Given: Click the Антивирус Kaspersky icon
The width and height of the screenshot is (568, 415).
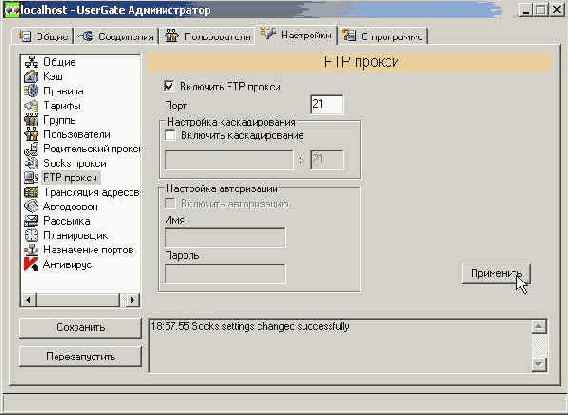Looking at the screenshot, I should tap(31, 265).
